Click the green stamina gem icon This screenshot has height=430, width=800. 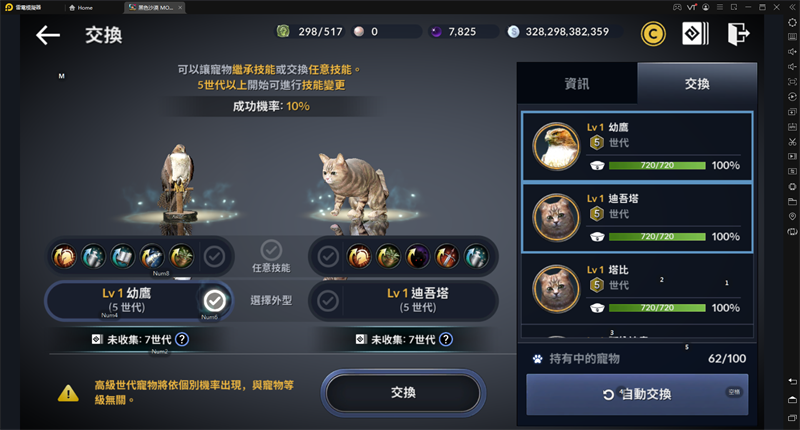click(x=283, y=31)
